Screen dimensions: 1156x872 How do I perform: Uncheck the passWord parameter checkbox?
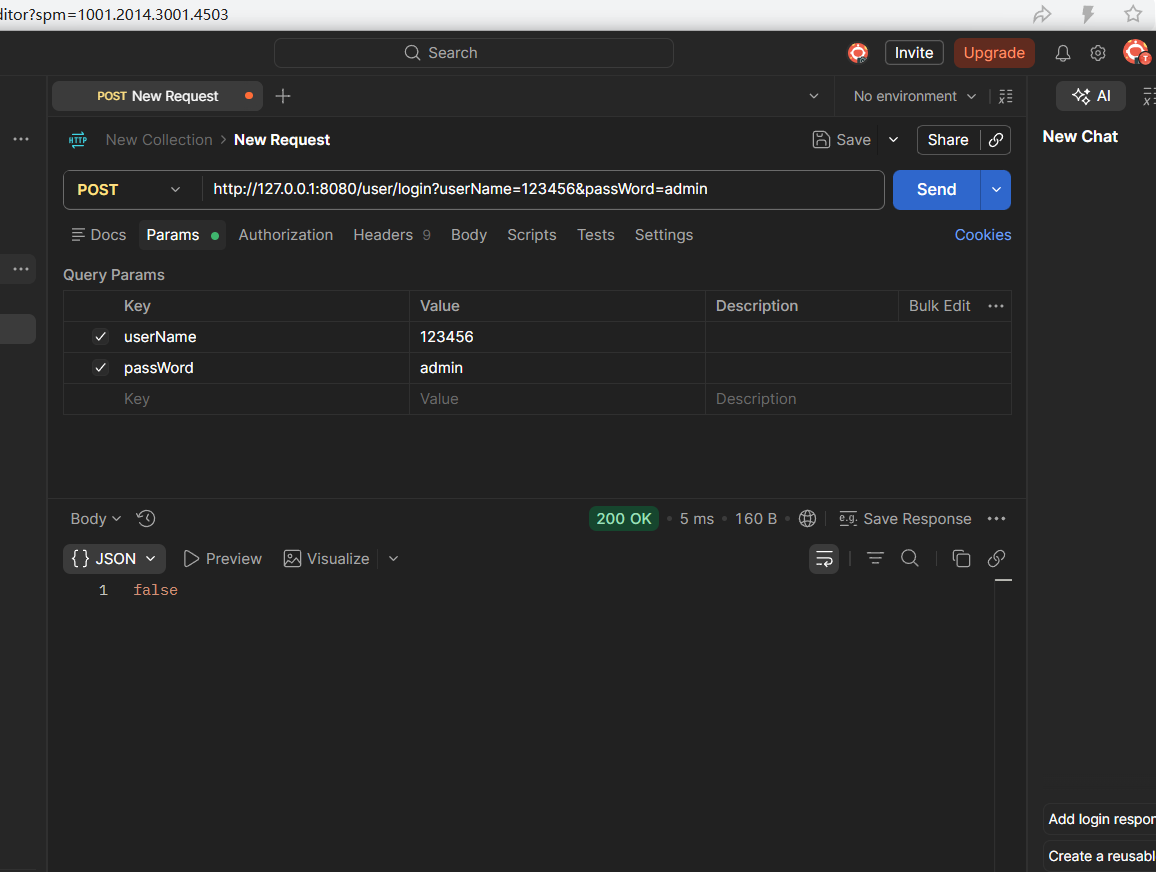[x=100, y=368]
